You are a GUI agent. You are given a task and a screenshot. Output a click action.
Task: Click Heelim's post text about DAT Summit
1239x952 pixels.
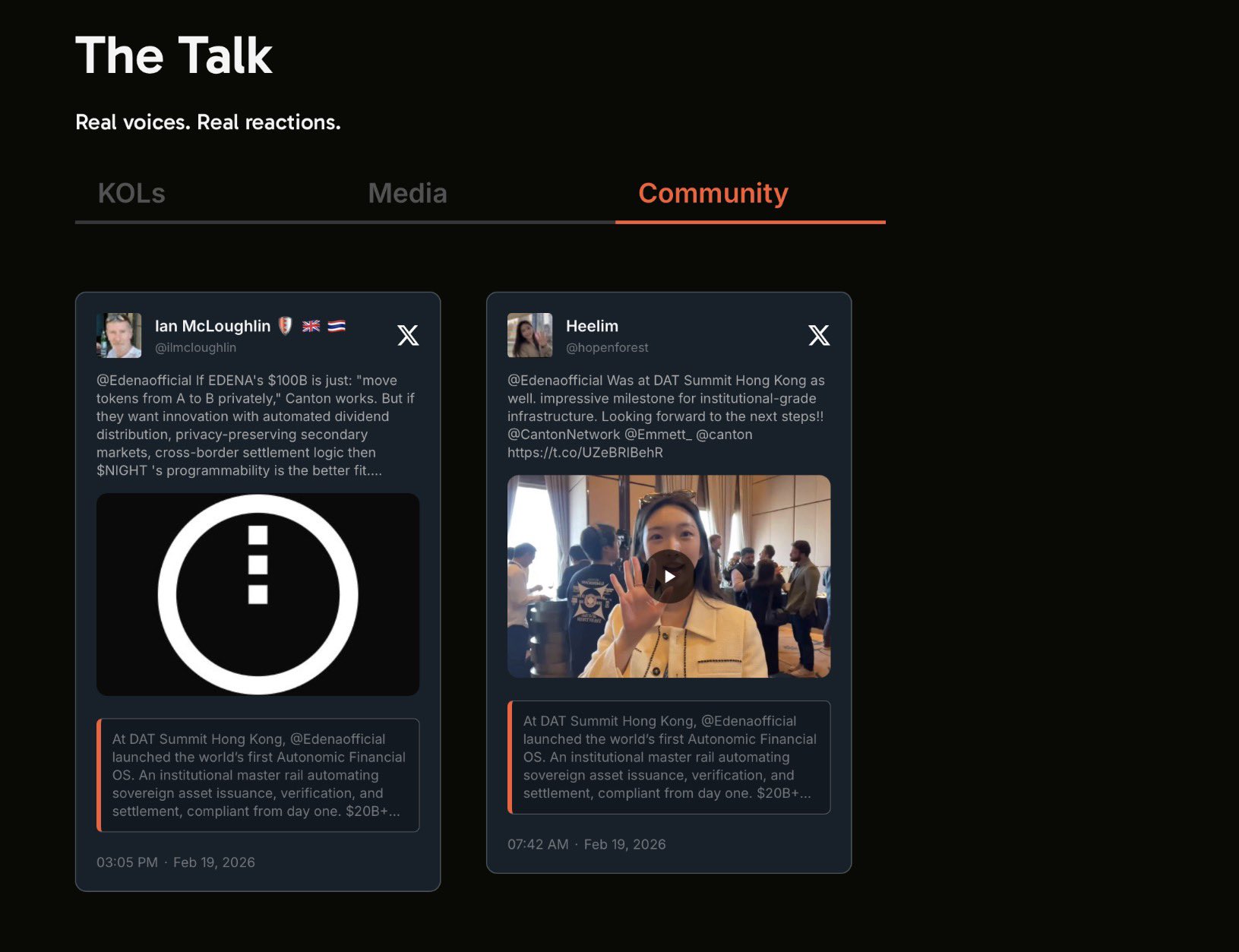(x=666, y=416)
